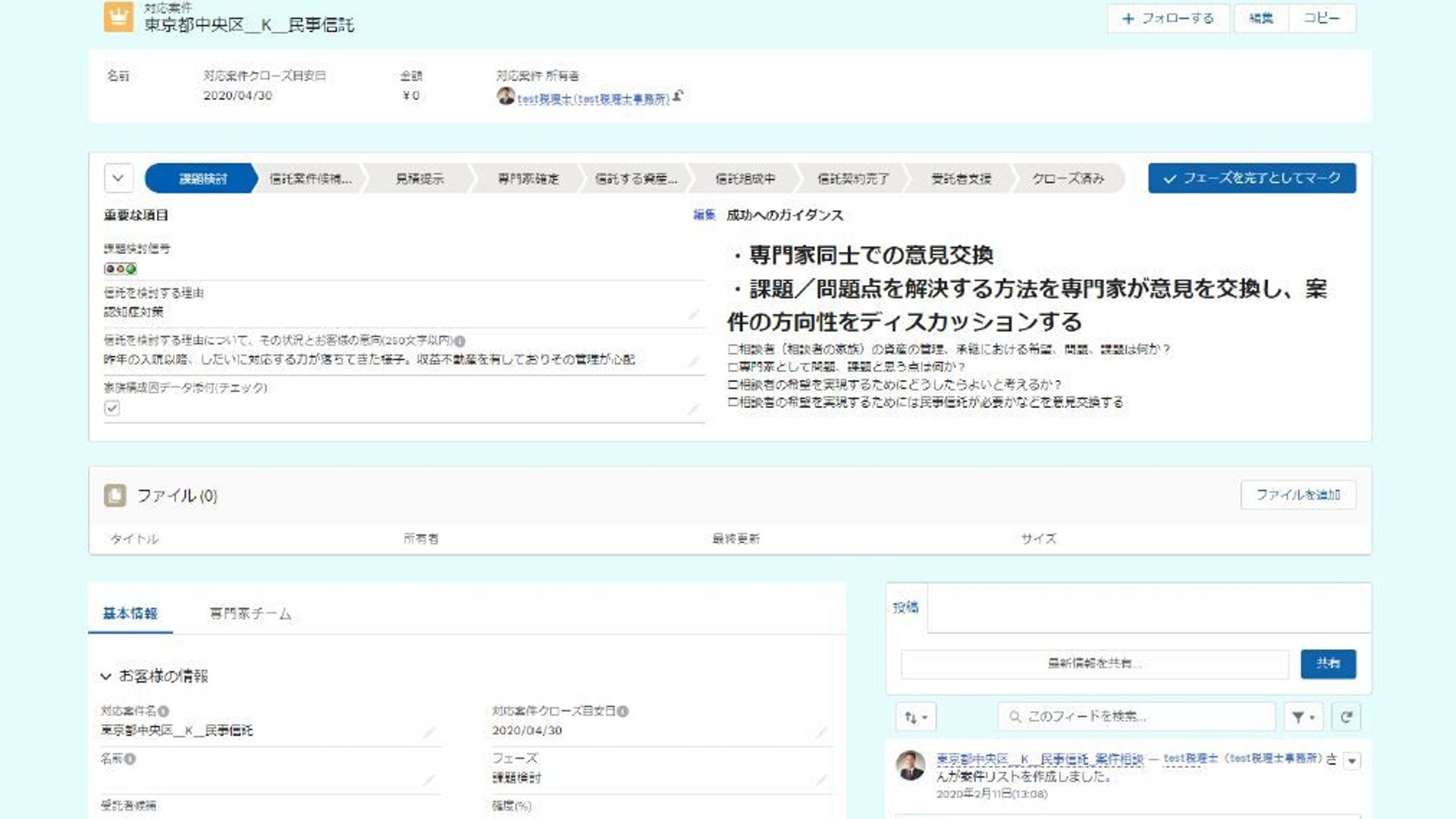Click the 認知症対策 value text

coord(133,312)
